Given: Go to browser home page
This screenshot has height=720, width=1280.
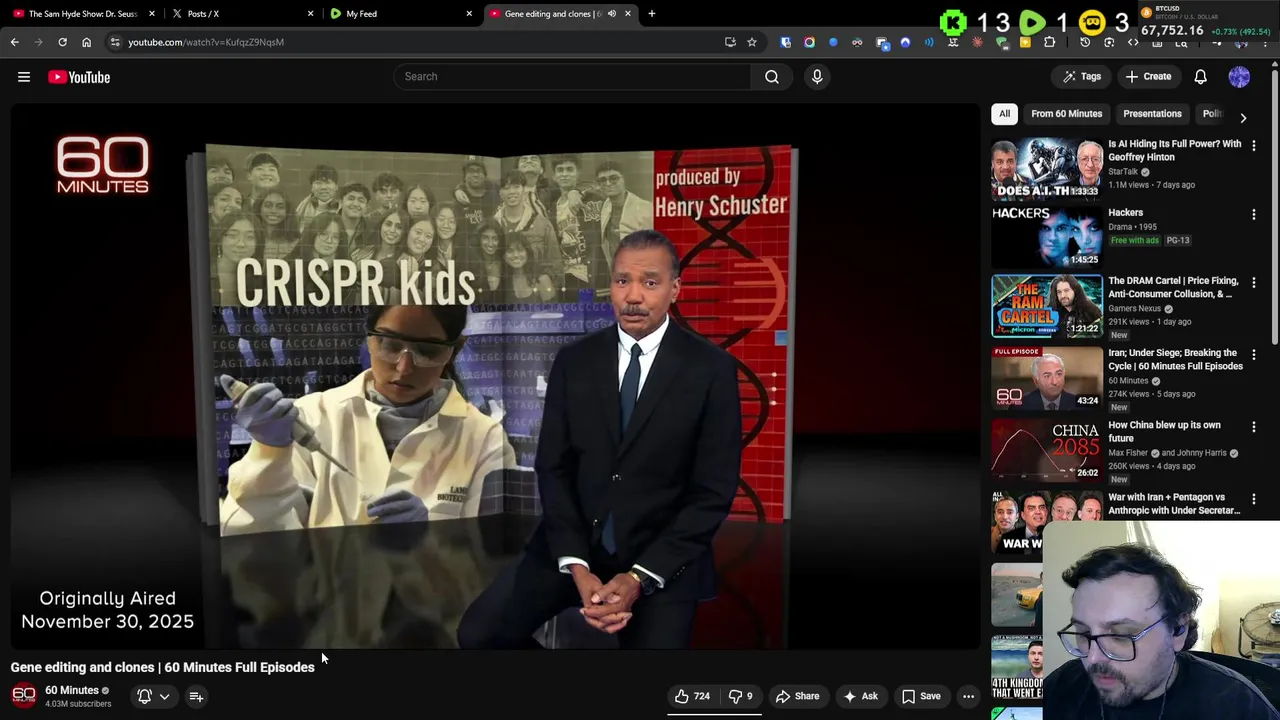Looking at the screenshot, I should (x=86, y=42).
